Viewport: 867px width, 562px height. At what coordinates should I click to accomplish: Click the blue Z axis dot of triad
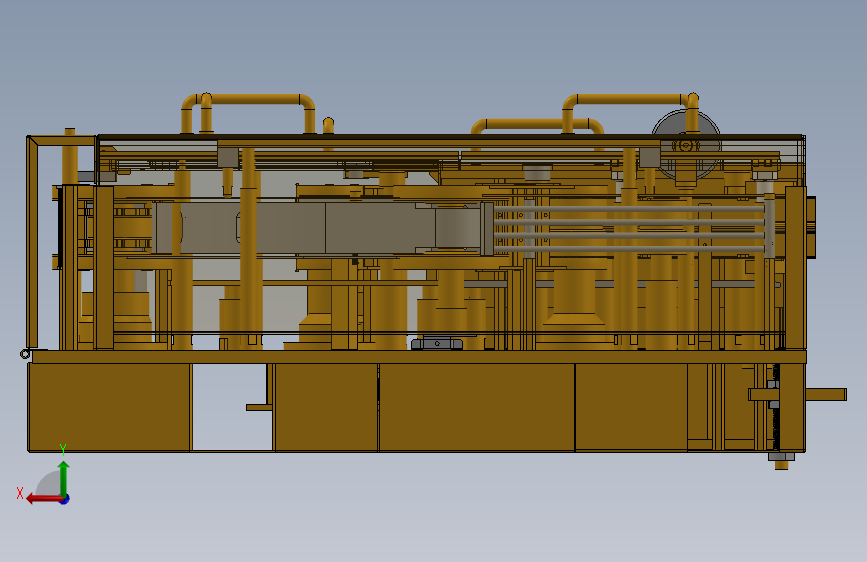click(65, 499)
